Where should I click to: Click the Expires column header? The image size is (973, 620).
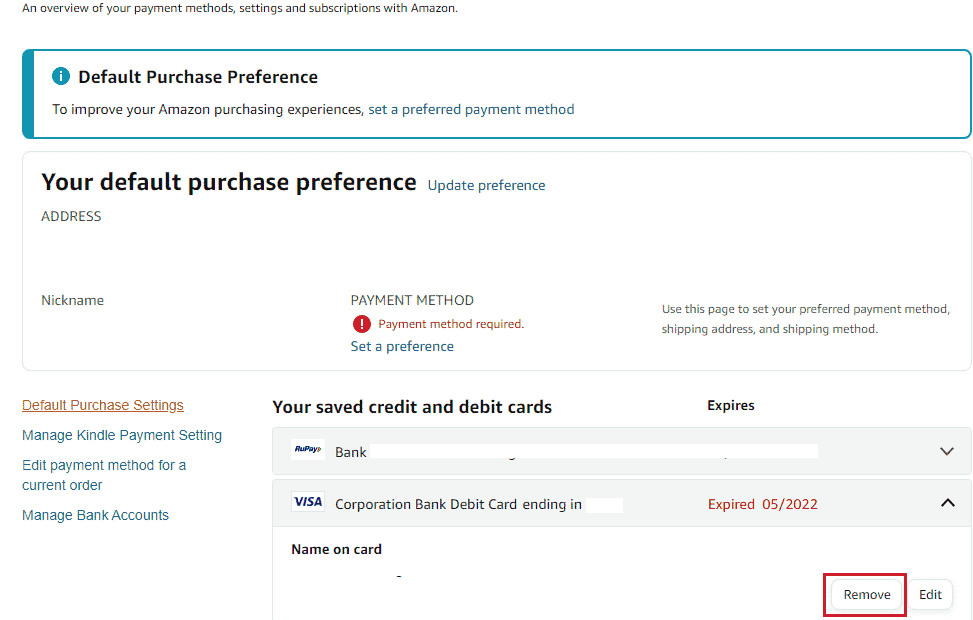point(730,405)
